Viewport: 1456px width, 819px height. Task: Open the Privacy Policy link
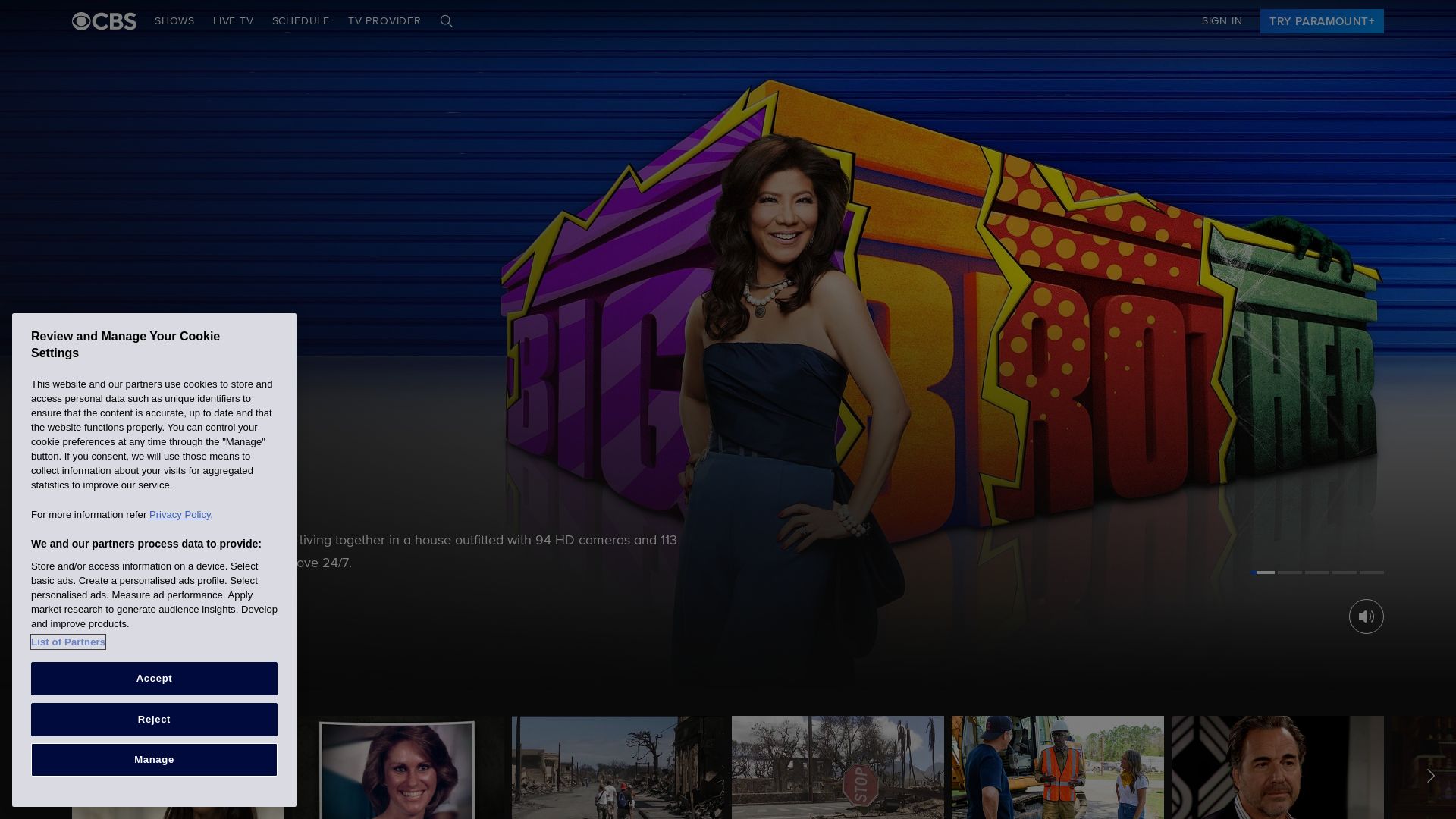[180, 515]
